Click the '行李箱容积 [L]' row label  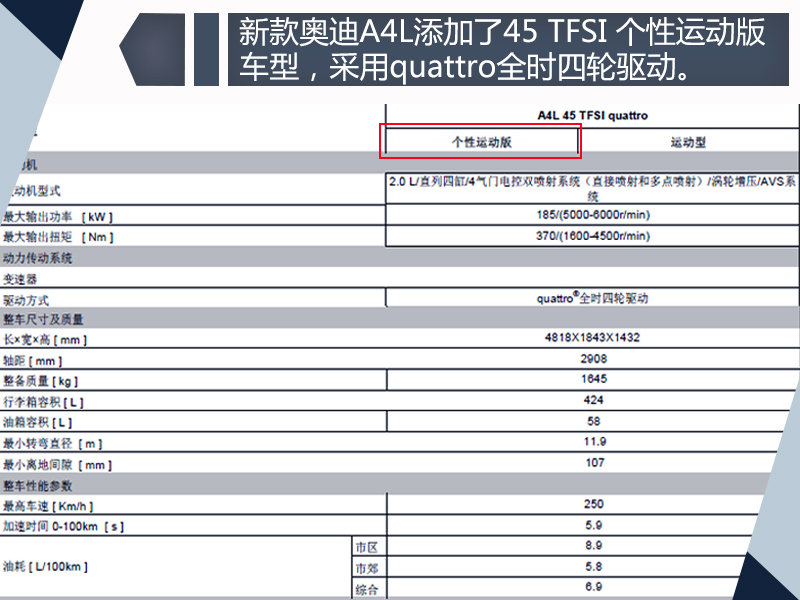click(43, 403)
